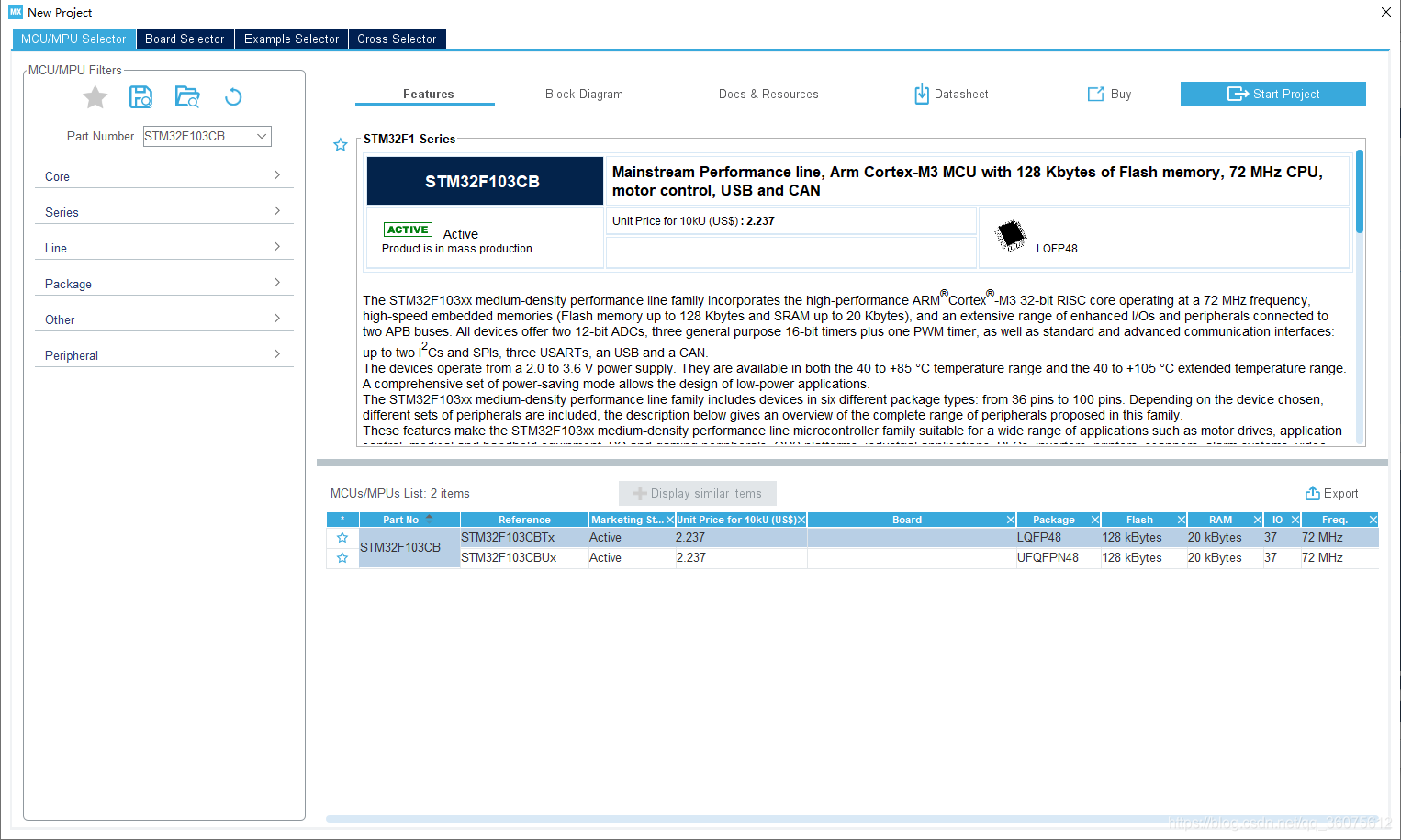Switch to MCU/MPU Selector tab
This screenshot has width=1401, height=840.
73,39
